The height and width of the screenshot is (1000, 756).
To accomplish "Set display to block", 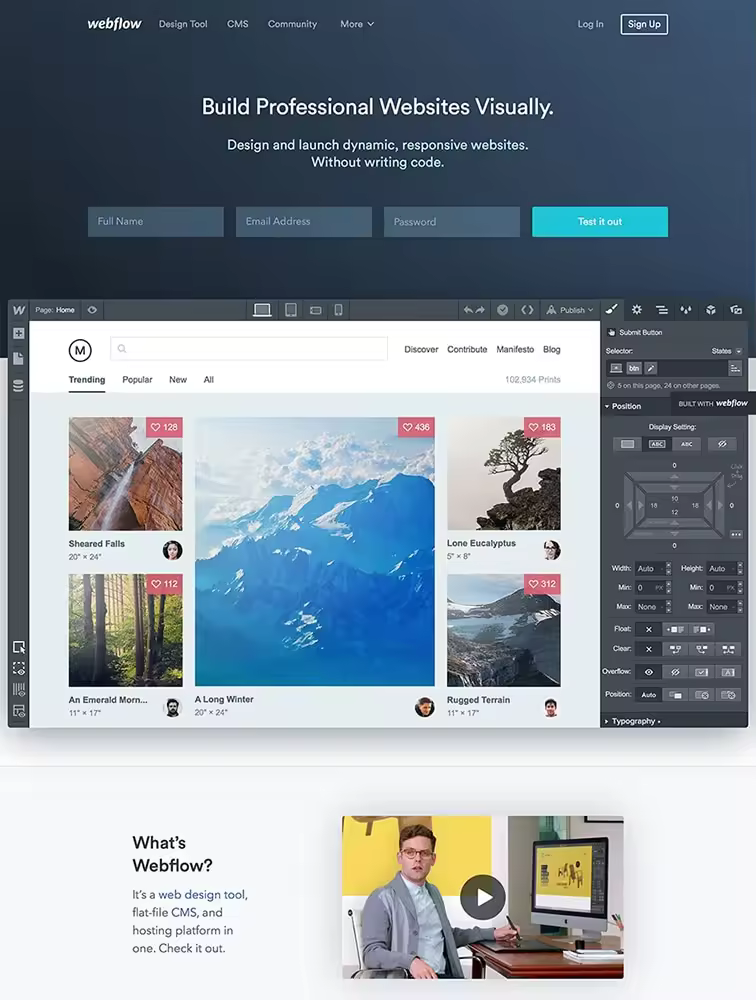I will [x=627, y=444].
